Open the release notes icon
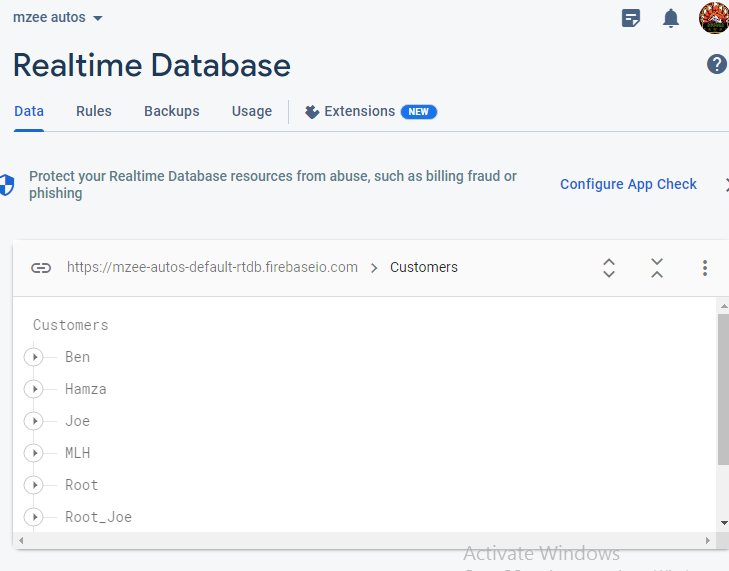 click(x=630, y=18)
